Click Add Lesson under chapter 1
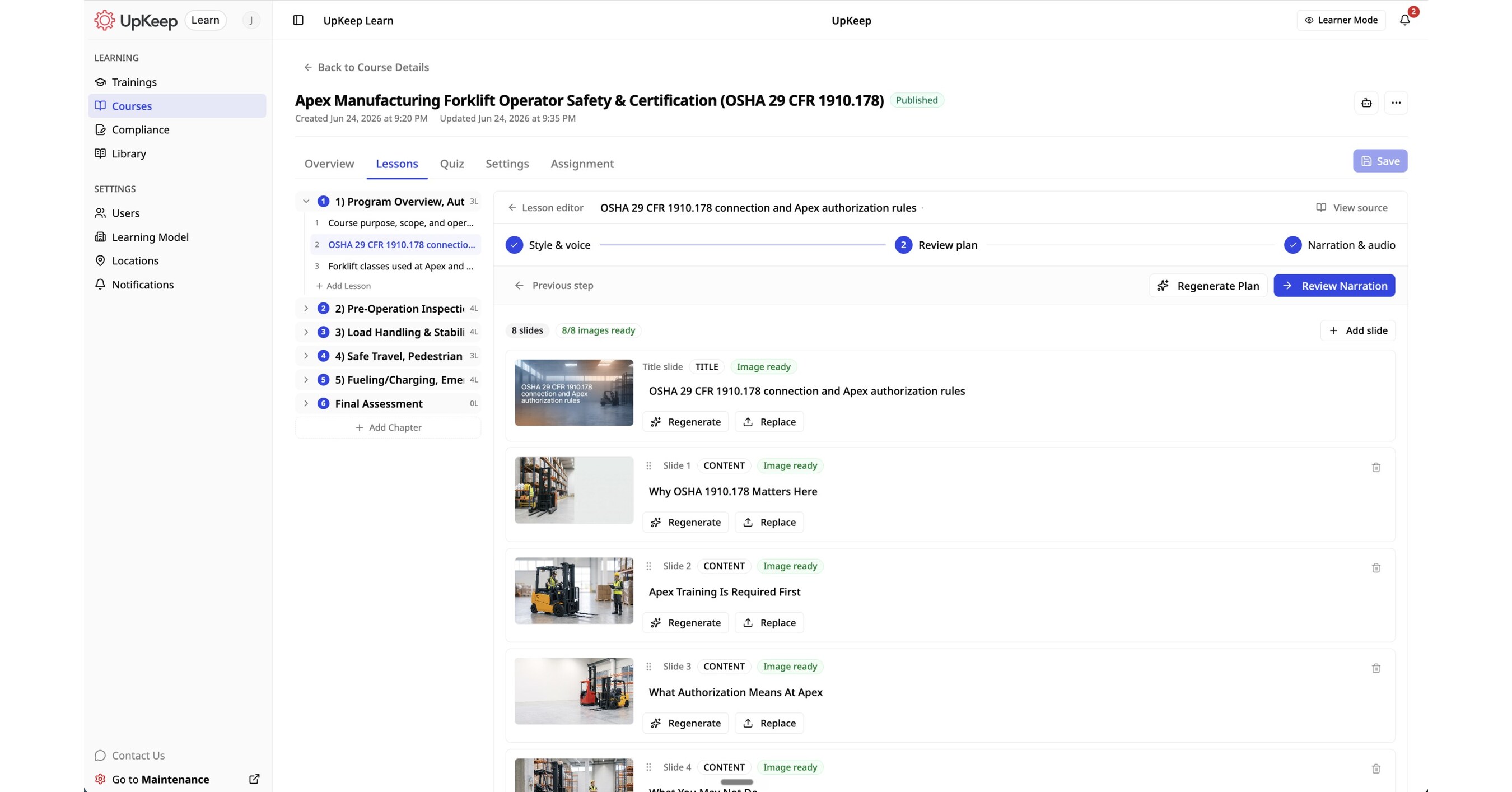The width and height of the screenshot is (1512, 792). [x=343, y=286]
